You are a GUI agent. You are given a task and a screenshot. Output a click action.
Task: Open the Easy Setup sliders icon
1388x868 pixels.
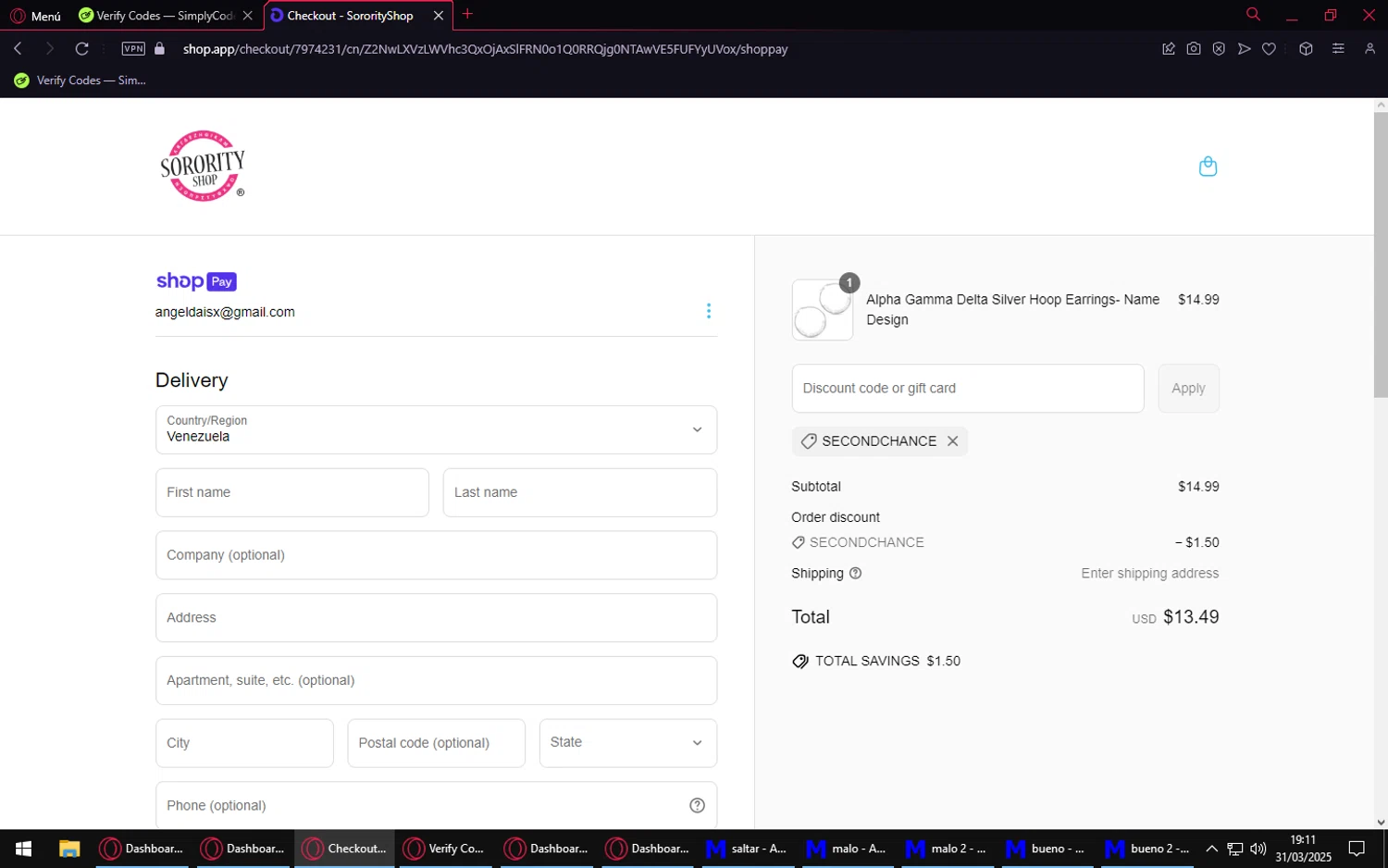click(1338, 49)
